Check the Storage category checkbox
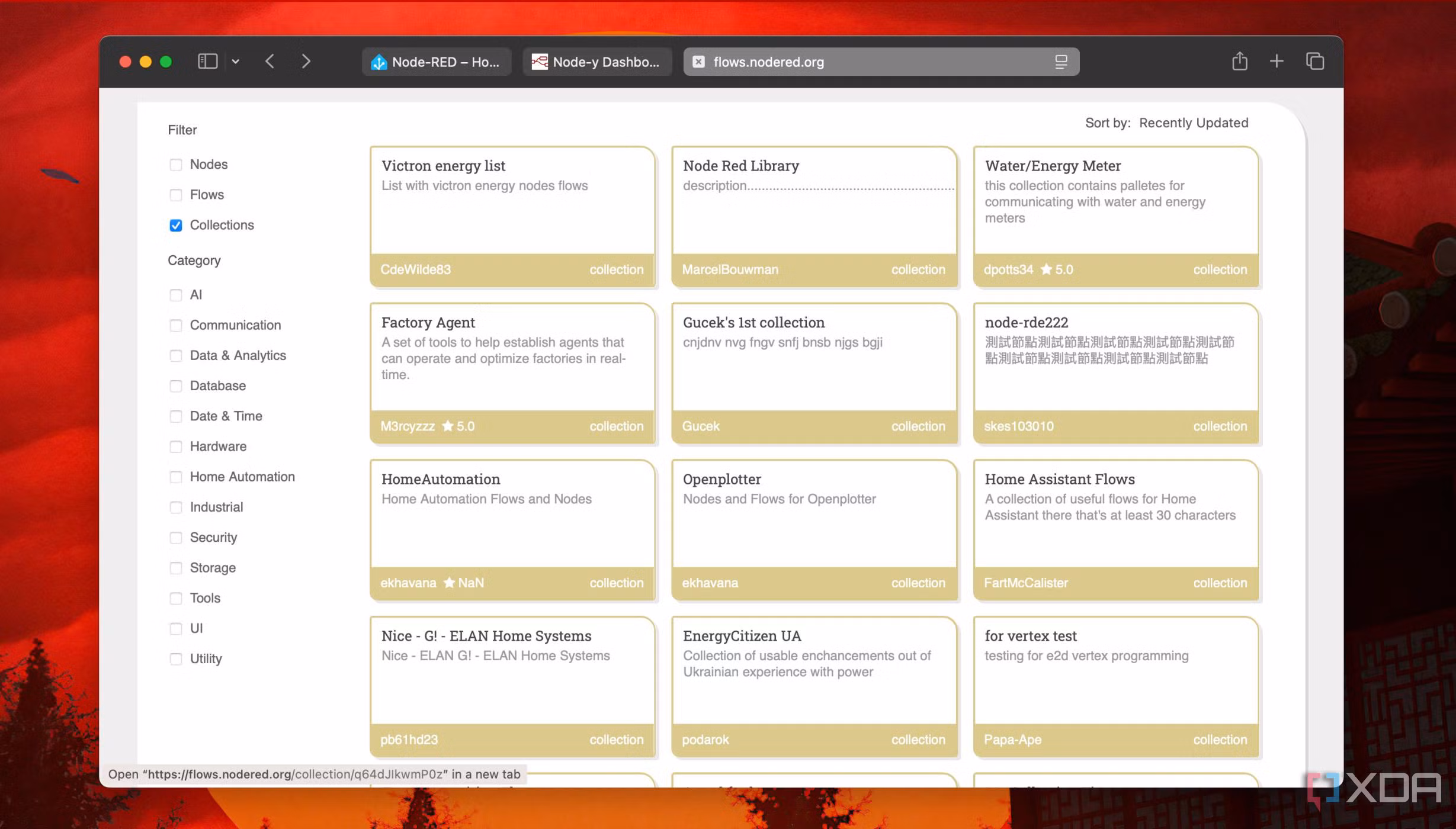The height and width of the screenshot is (829, 1456). click(x=175, y=568)
